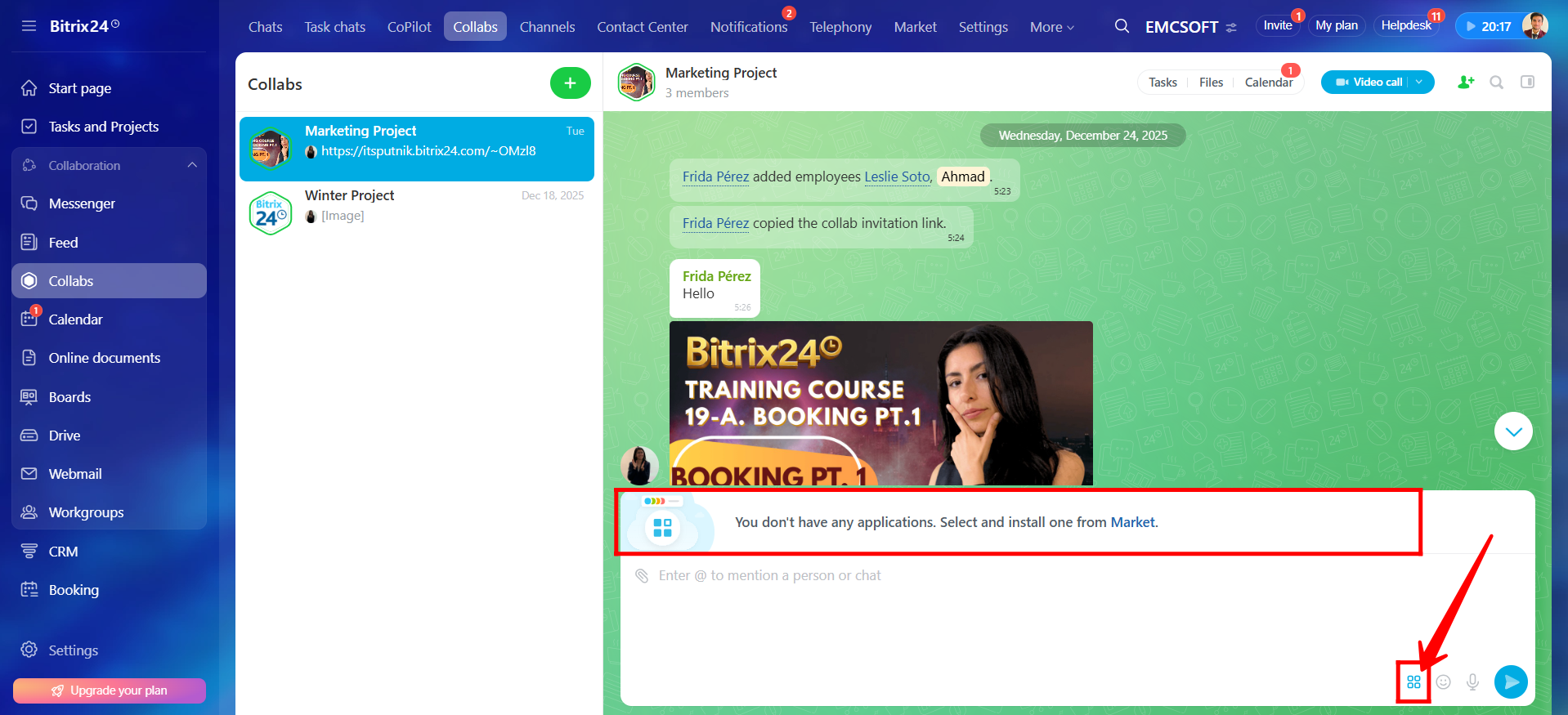The height and width of the screenshot is (715, 1568).
Task: Toggle the hamburger menu beside Bitrix24 logo
Action: [29, 26]
